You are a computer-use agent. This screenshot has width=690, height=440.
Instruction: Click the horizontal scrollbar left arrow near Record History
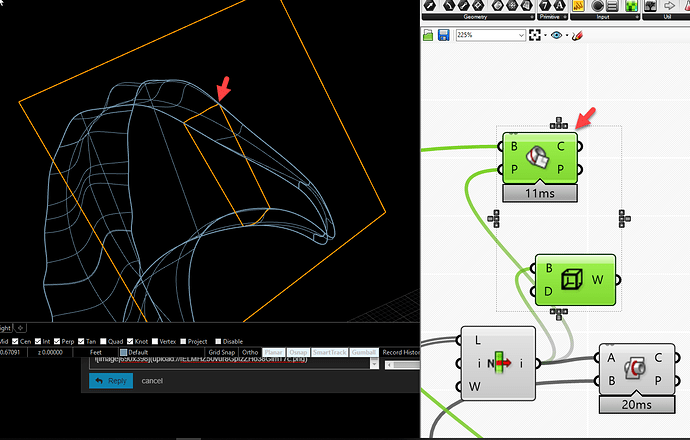tap(389, 365)
